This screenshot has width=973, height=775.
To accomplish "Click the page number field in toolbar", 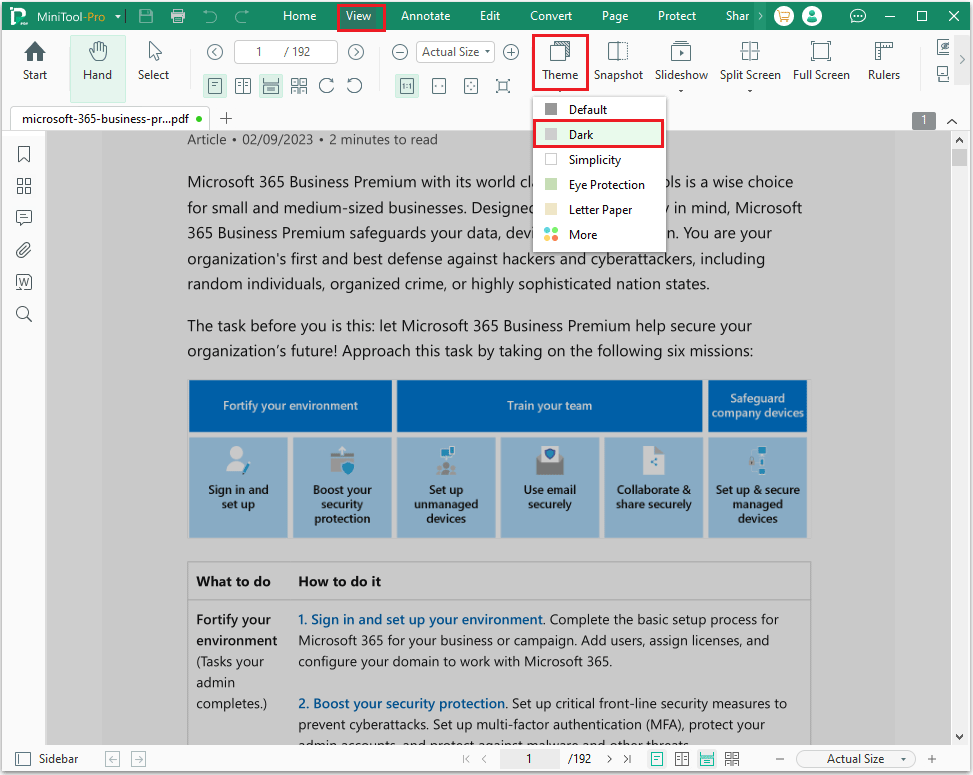I will point(285,52).
